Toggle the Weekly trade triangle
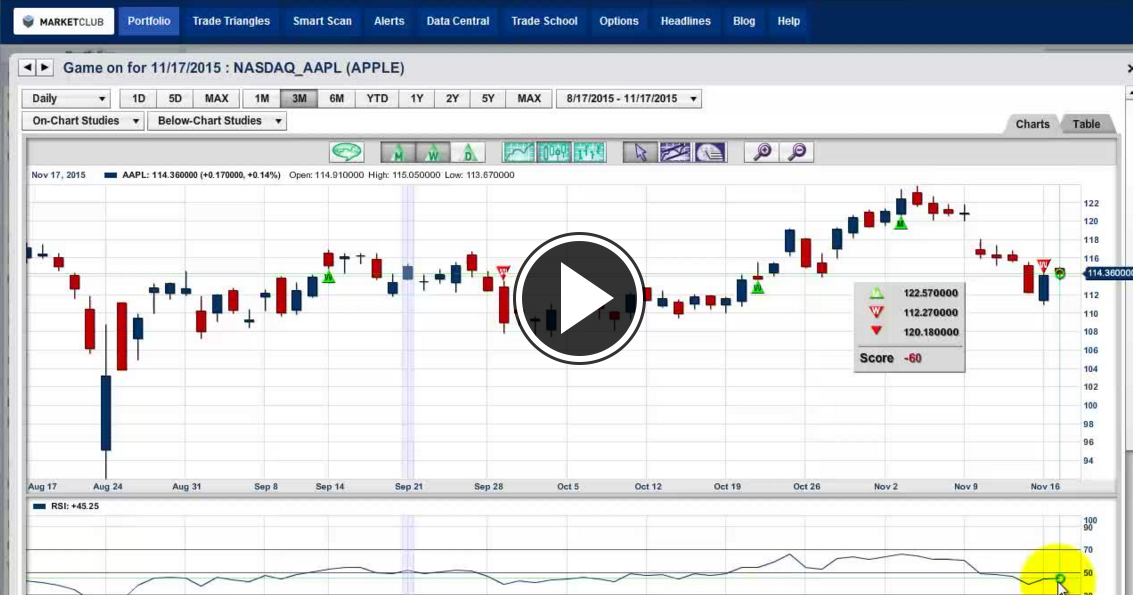The height and width of the screenshot is (595, 1133). pos(433,152)
